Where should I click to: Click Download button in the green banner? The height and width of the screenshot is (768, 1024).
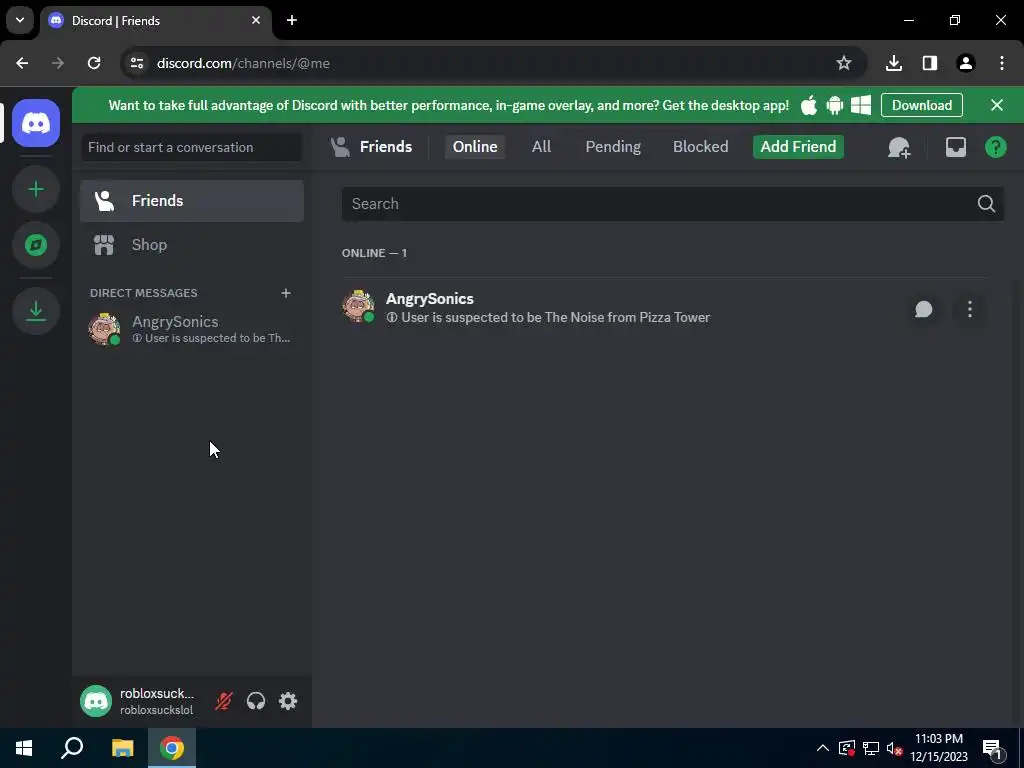tap(921, 105)
